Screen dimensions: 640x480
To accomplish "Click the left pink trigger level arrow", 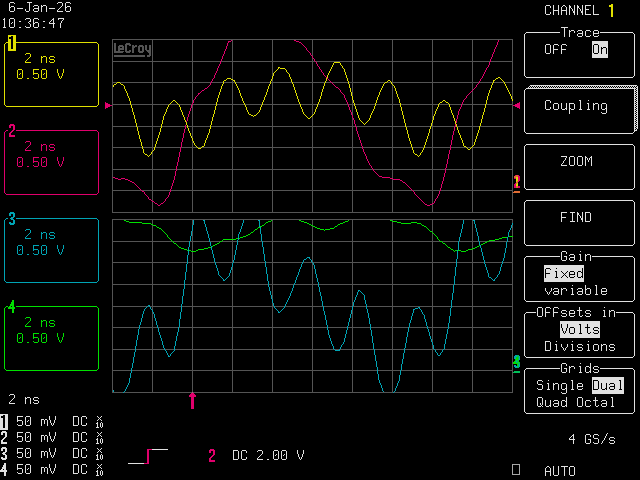I will [108, 105].
